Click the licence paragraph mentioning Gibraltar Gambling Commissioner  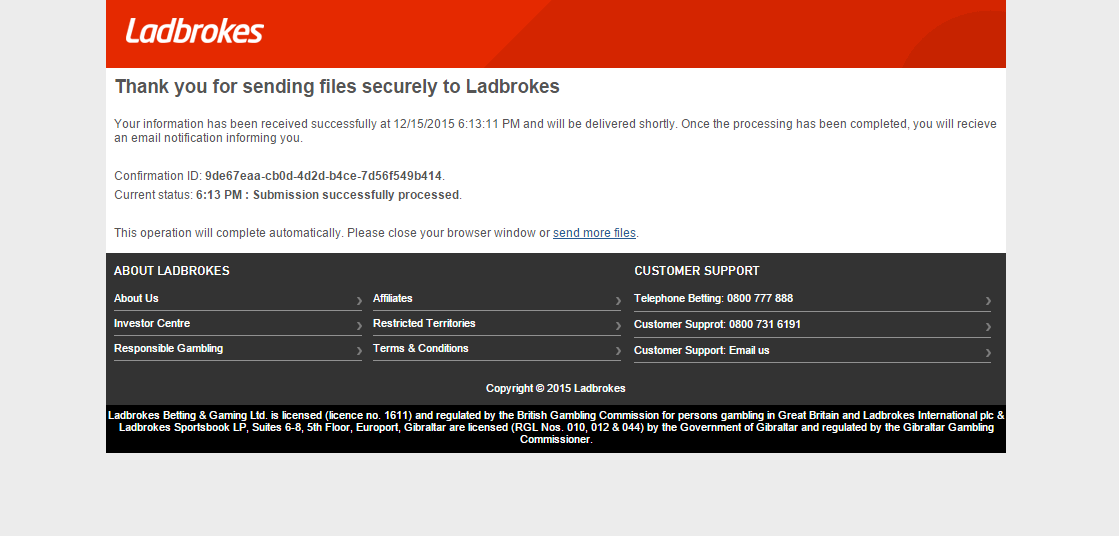(556, 427)
